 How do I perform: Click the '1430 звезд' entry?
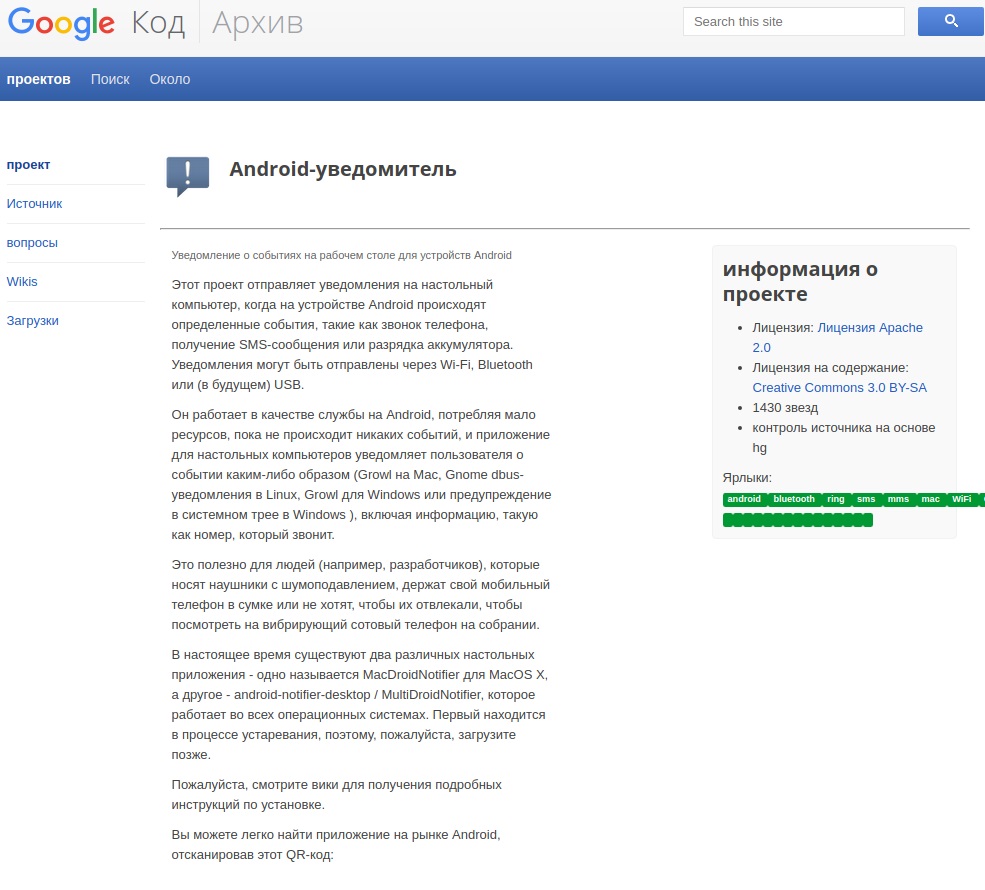[x=785, y=408]
